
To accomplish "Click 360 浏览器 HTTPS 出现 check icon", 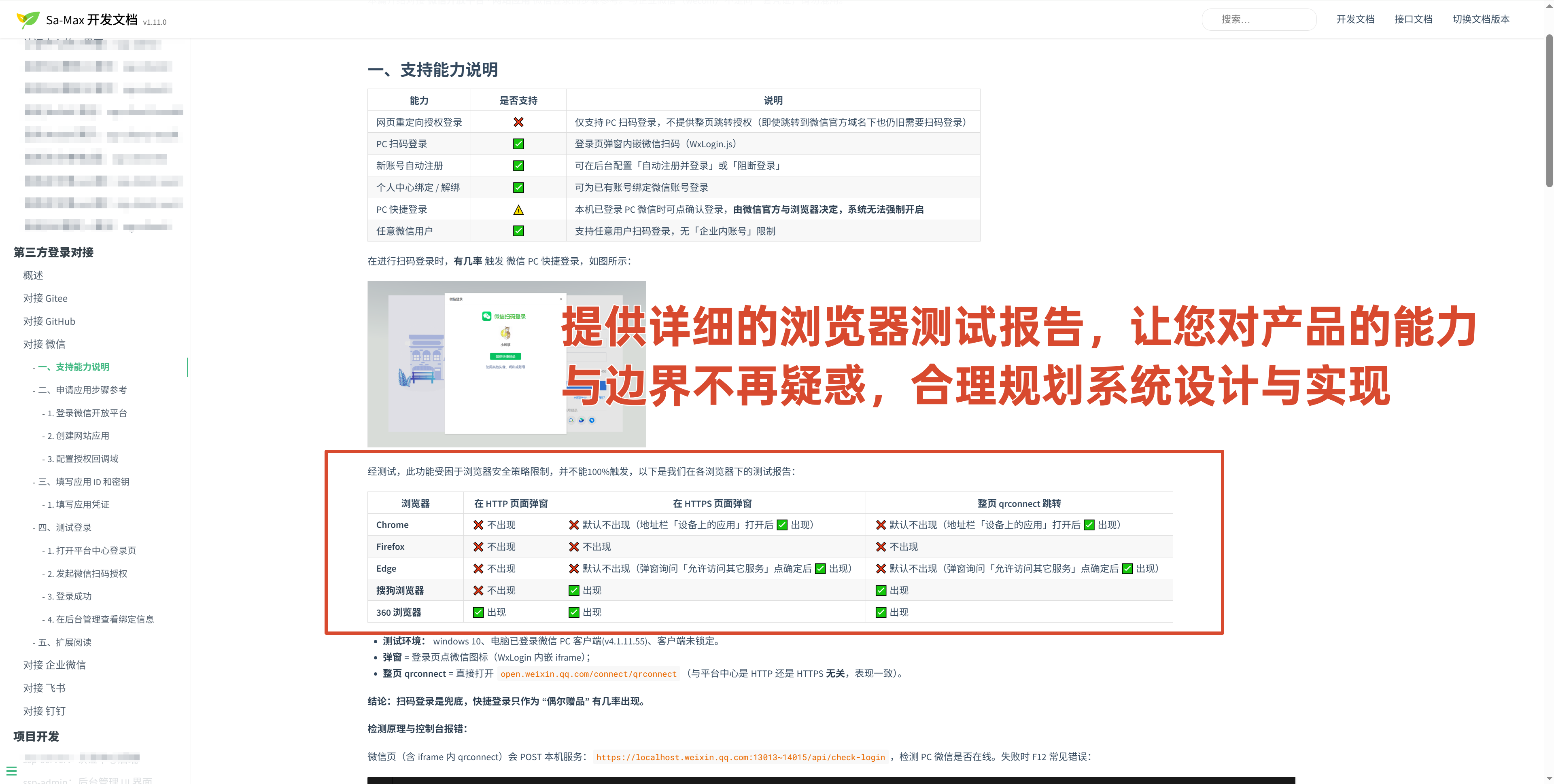I will point(574,612).
